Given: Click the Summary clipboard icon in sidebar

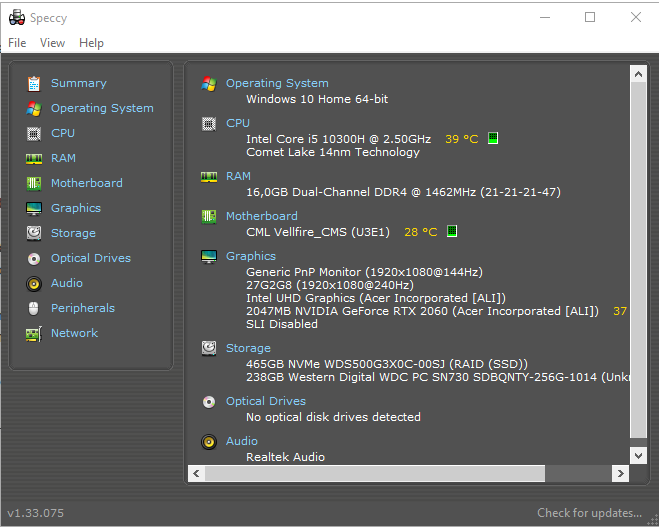Looking at the screenshot, I should [x=34, y=84].
